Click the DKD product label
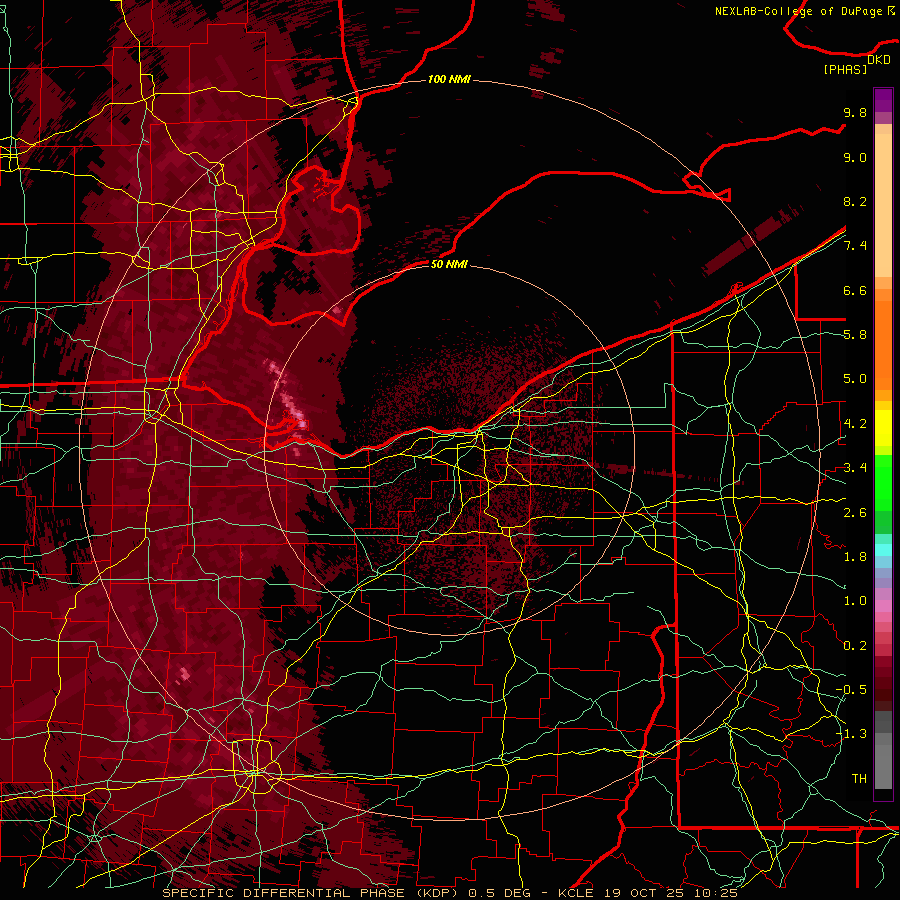900x900 pixels. pos(879,60)
